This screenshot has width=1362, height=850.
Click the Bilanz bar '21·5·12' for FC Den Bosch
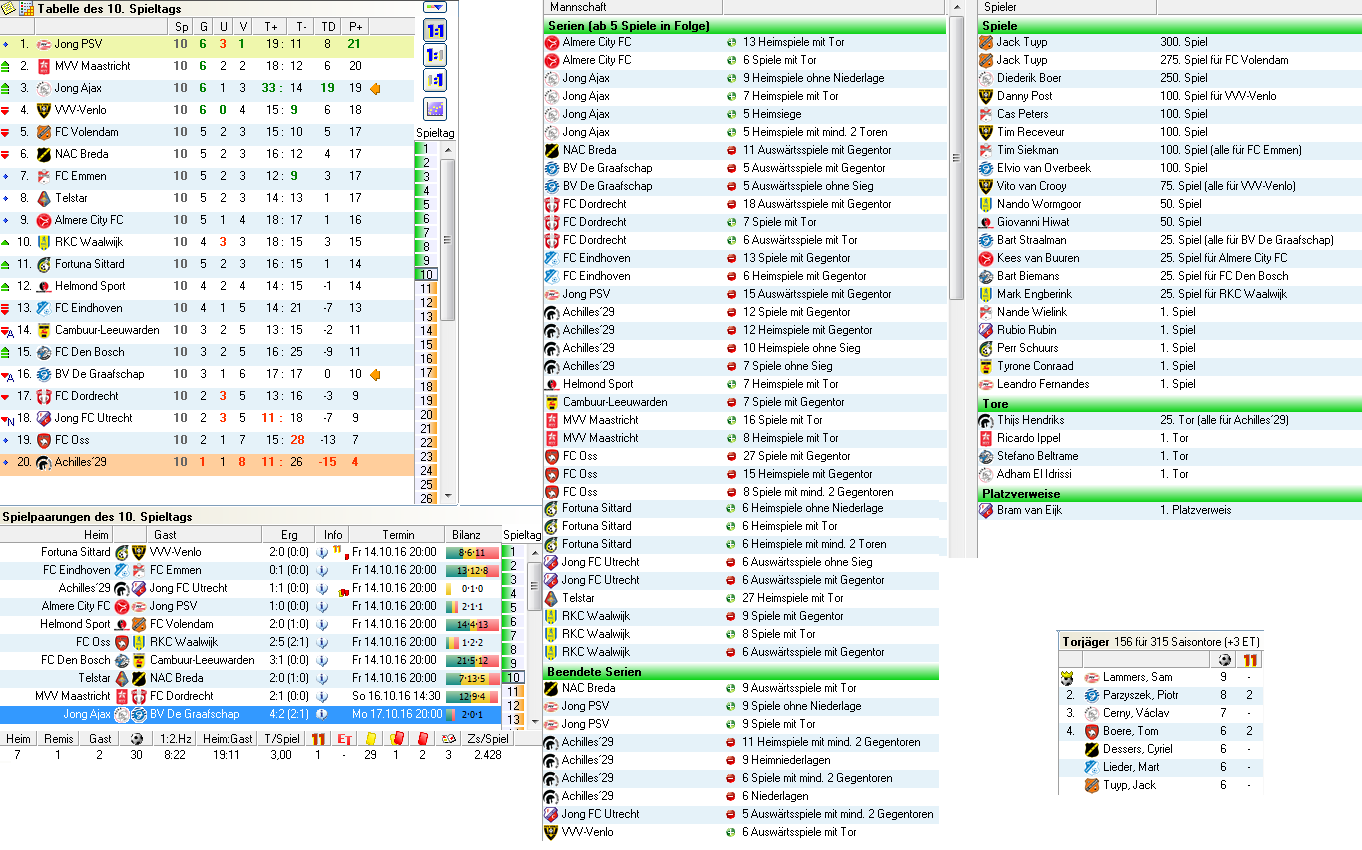pos(472,660)
